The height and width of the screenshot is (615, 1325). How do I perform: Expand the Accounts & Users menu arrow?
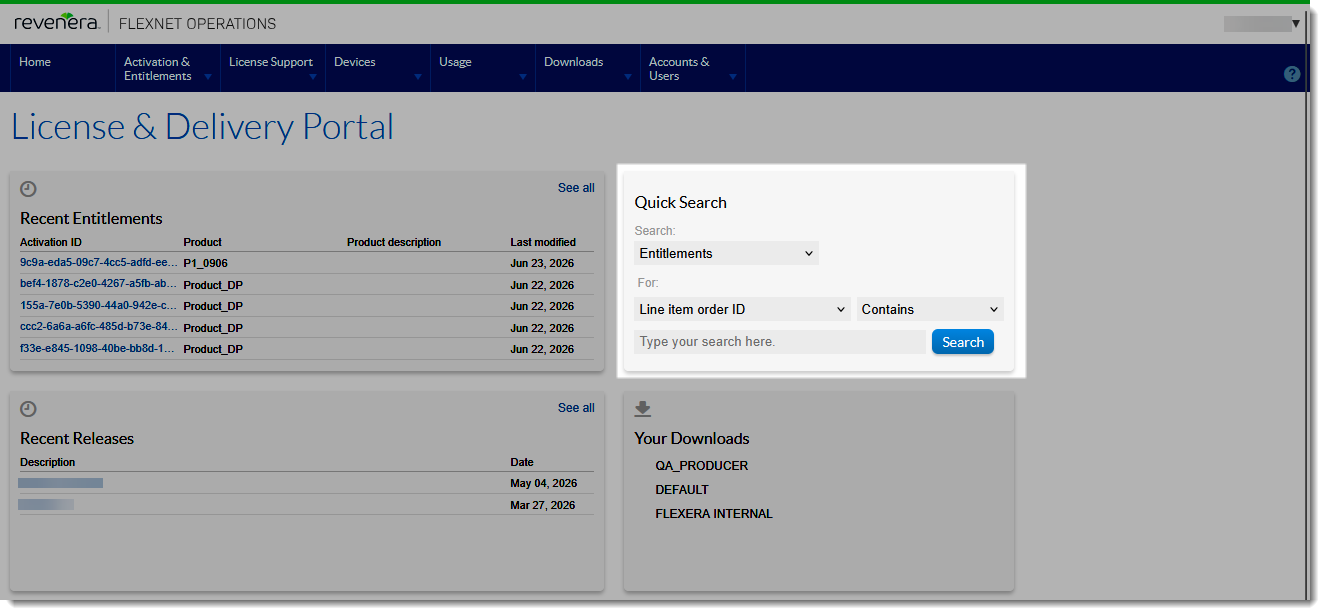pyautogui.click(x=733, y=77)
